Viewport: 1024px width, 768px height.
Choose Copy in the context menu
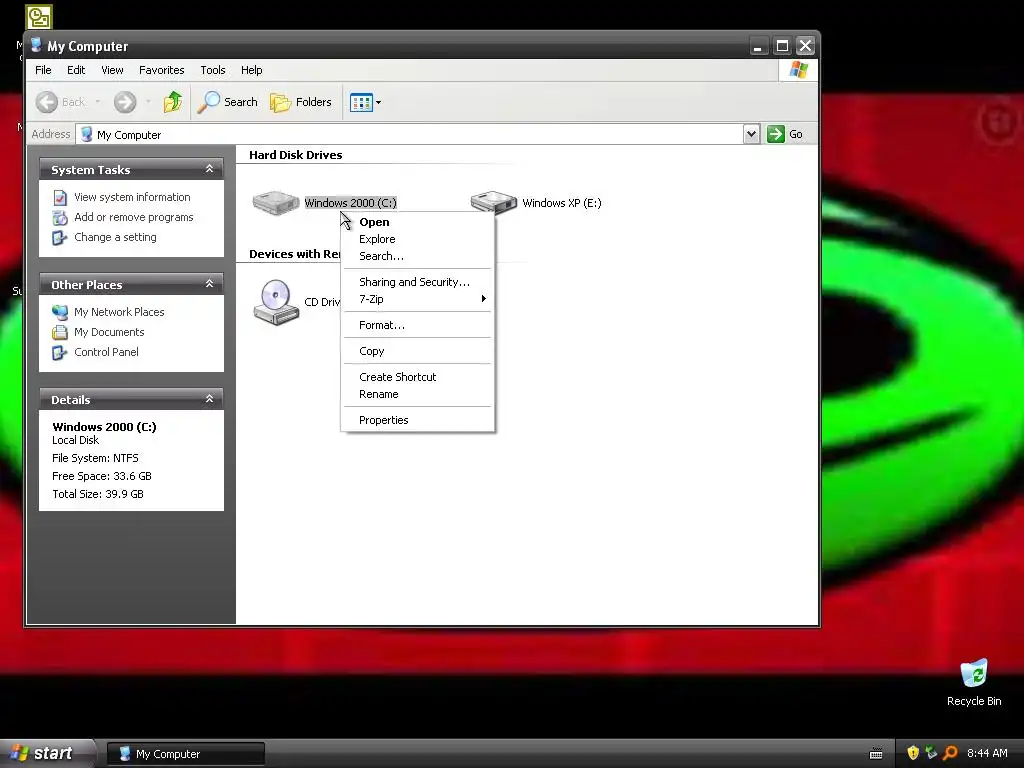tap(417, 351)
